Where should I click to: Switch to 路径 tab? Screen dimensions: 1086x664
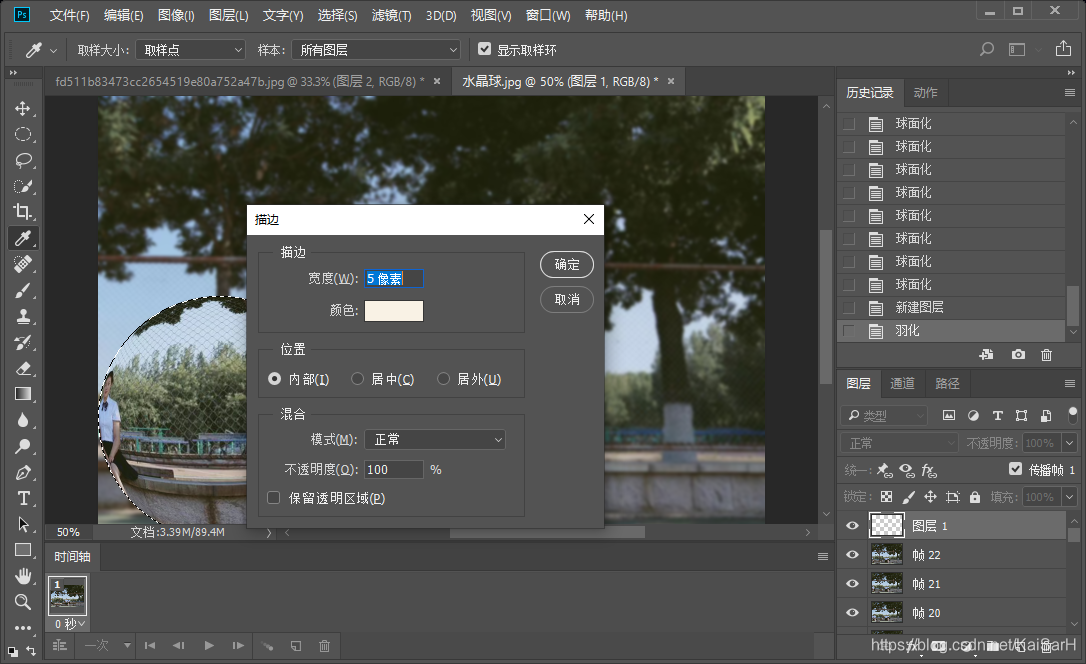coord(947,383)
